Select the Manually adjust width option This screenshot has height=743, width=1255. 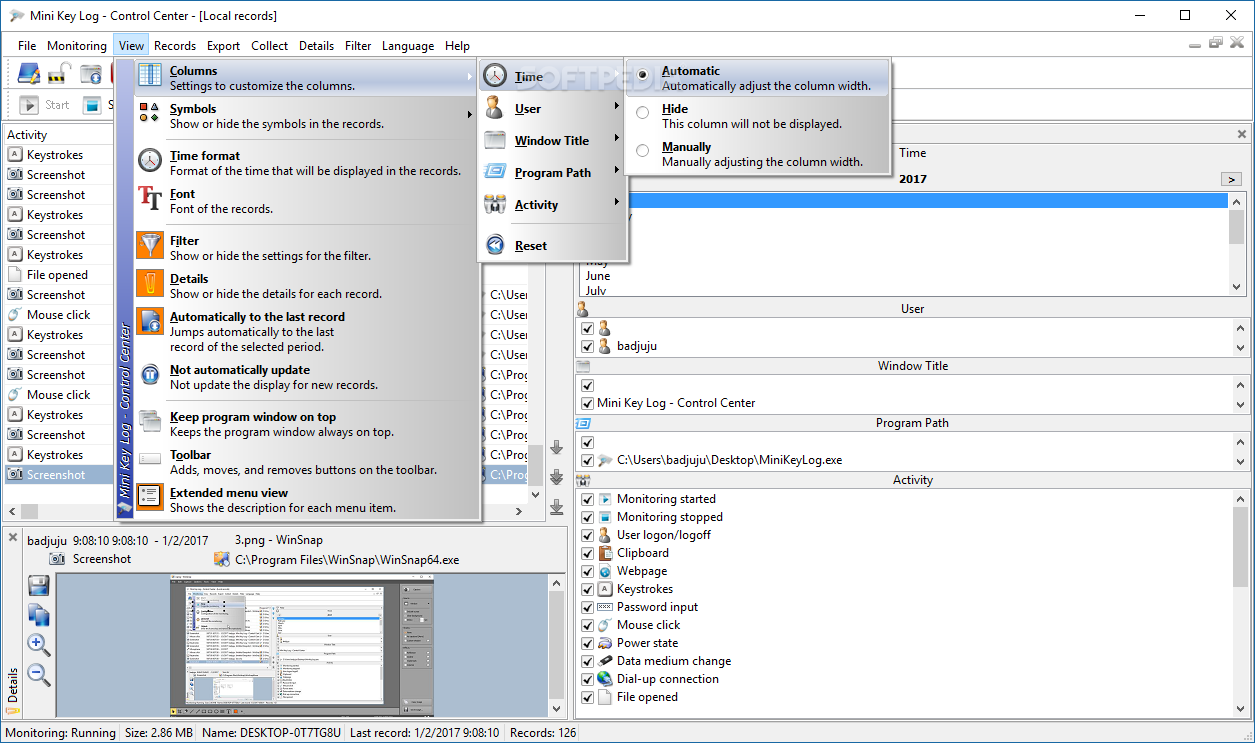(x=757, y=154)
